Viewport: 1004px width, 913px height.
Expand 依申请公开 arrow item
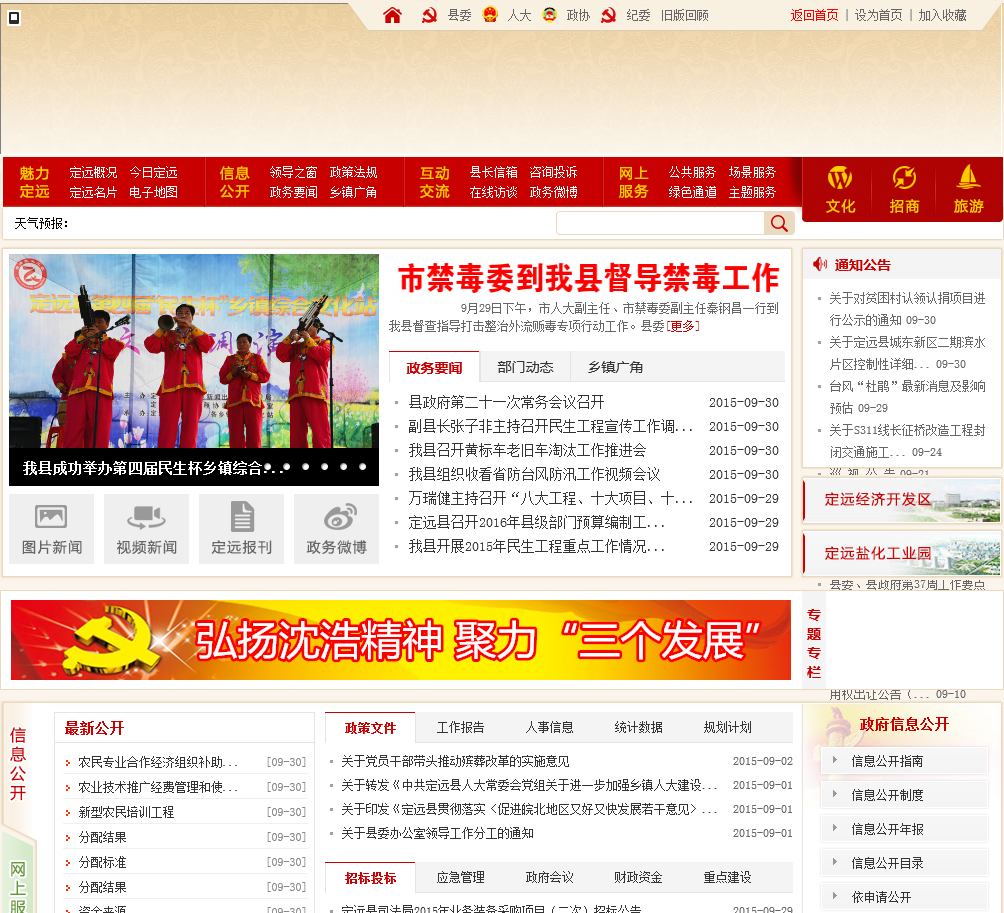tap(904, 896)
